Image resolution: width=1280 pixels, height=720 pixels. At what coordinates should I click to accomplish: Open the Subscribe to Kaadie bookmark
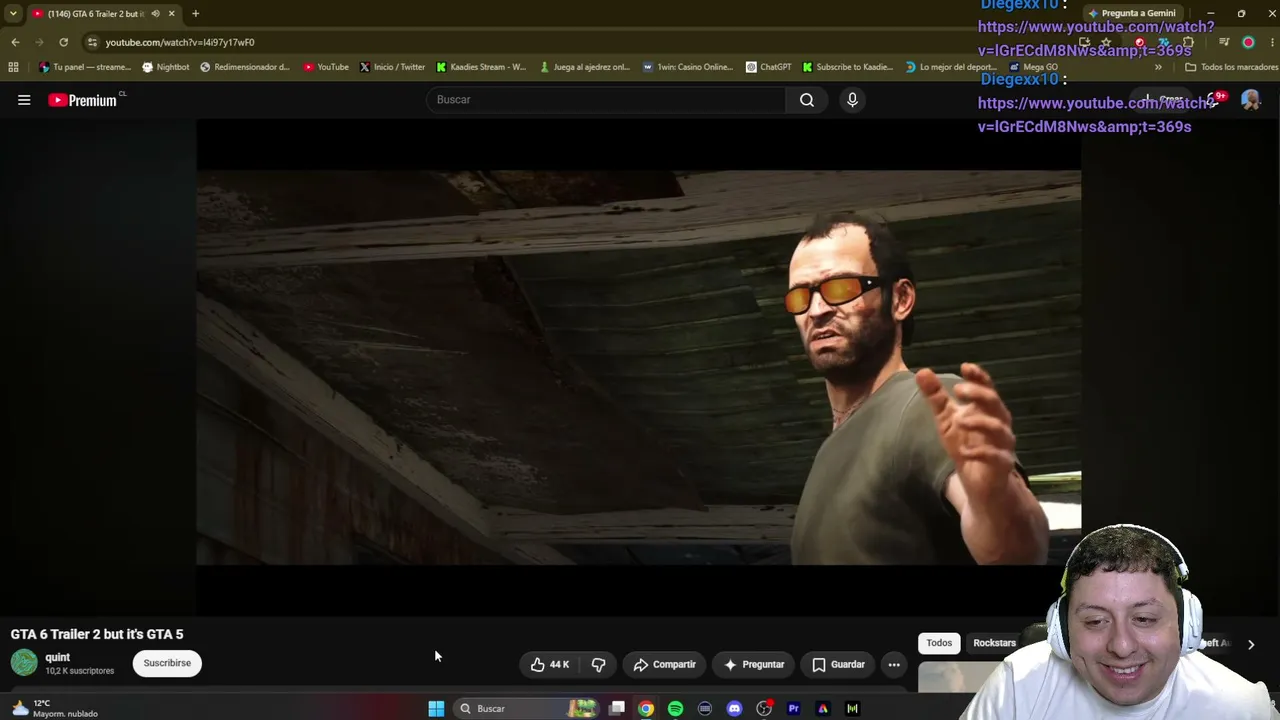tap(847, 67)
